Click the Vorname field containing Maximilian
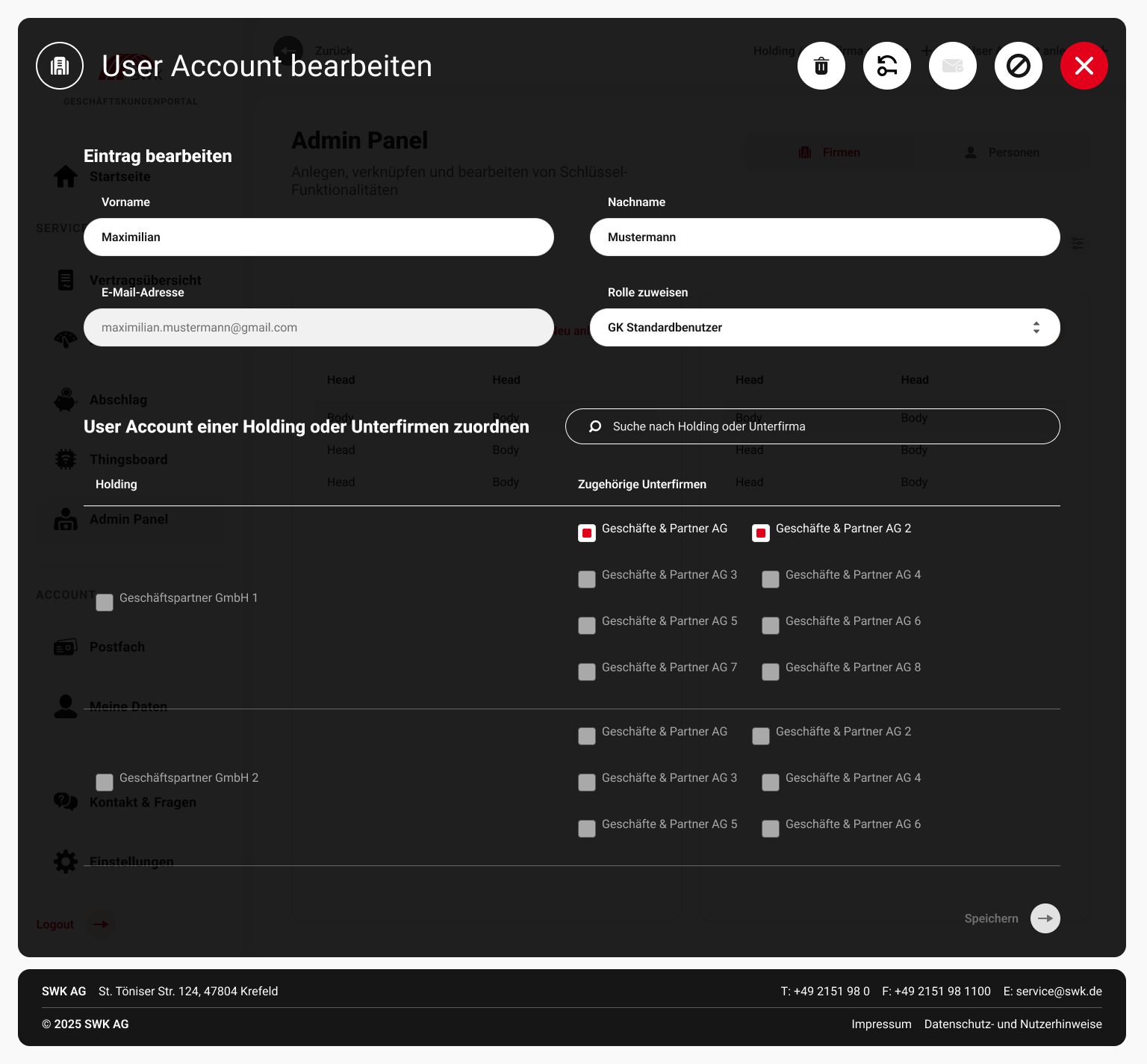This screenshot has width=1147, height=1064. pos(319,237)
